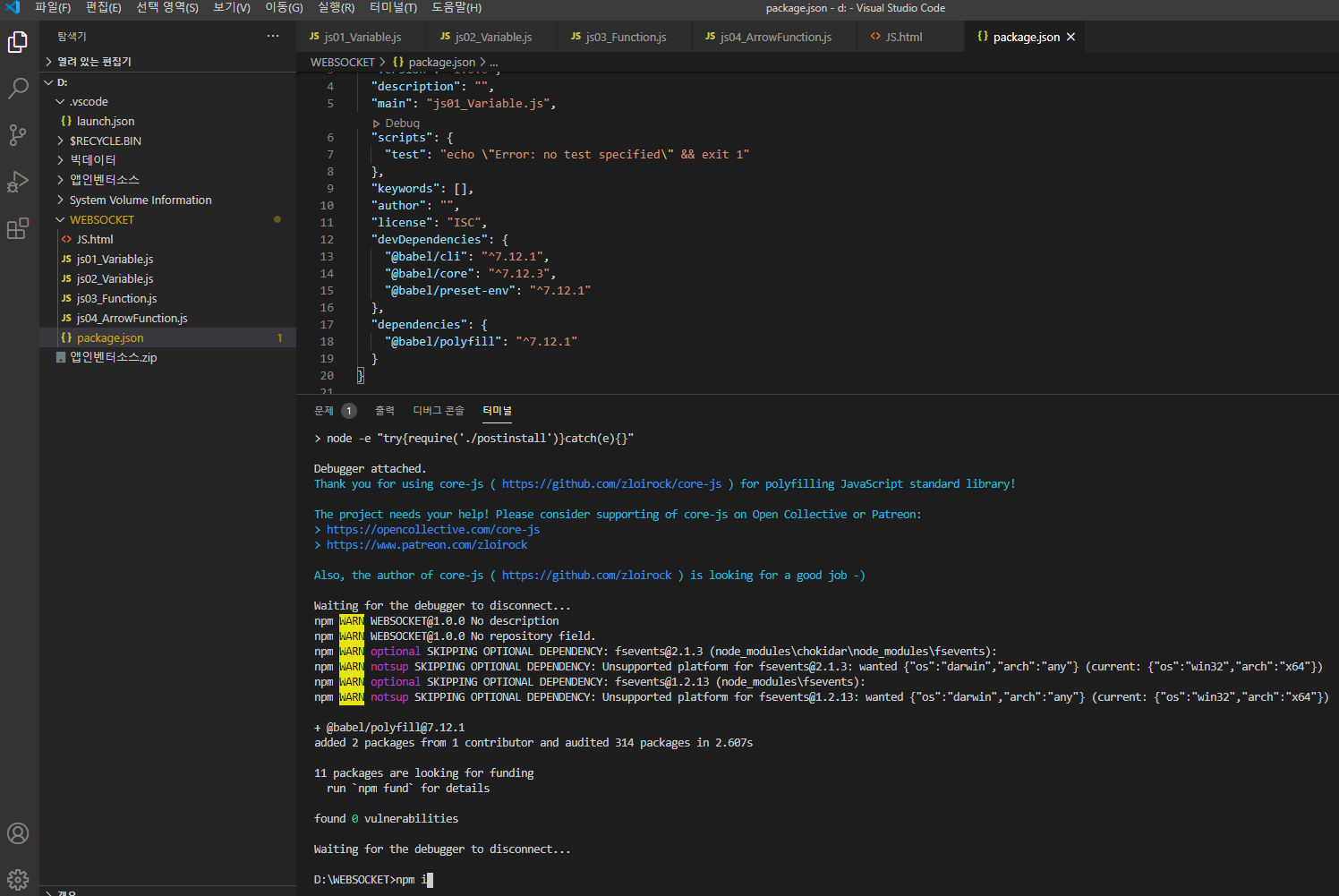
Task: Switch to js03_Function.js editor tab
Action: (626, 37)
